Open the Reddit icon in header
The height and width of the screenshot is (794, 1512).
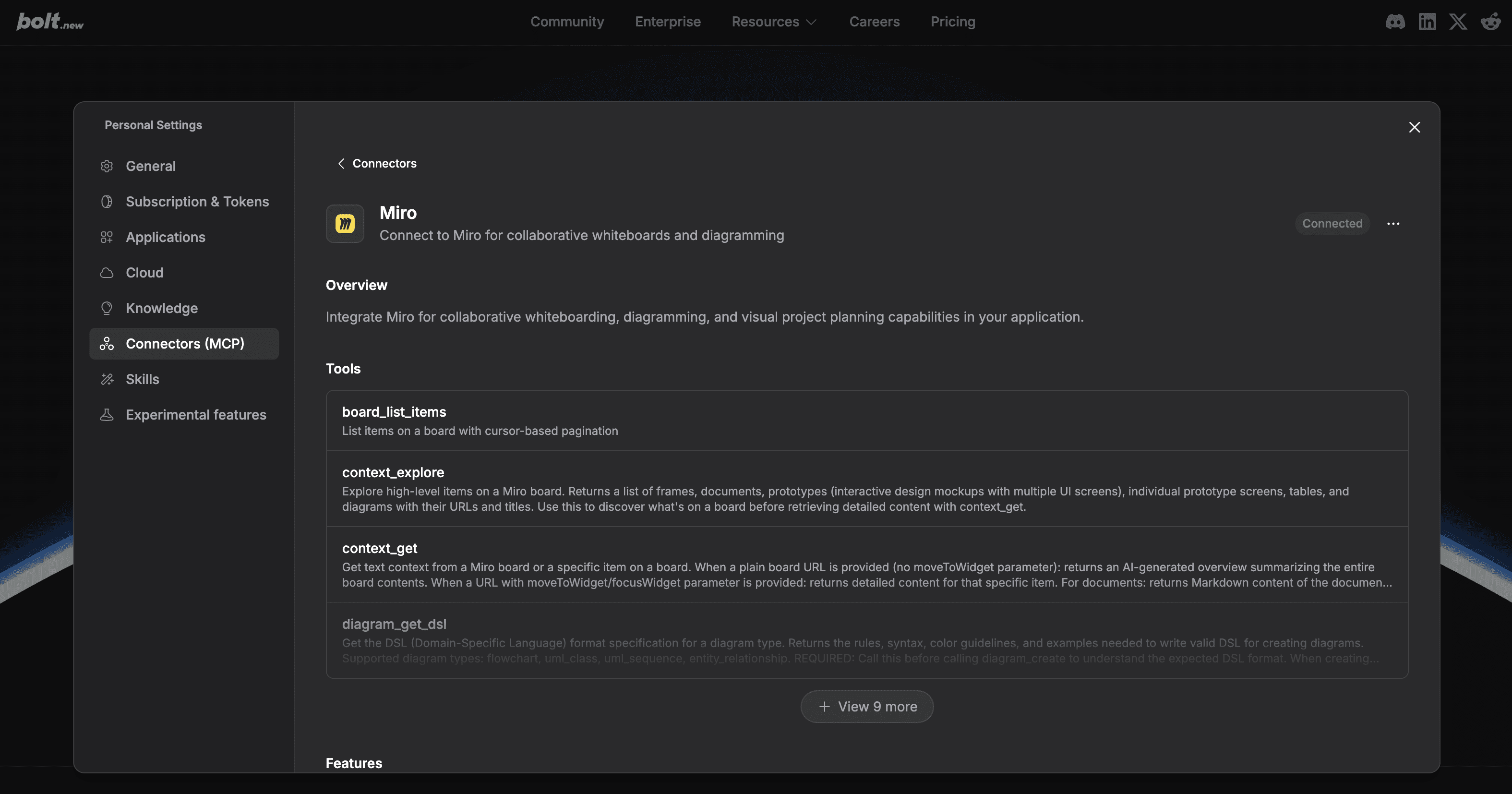click(x=1490, y=22)
